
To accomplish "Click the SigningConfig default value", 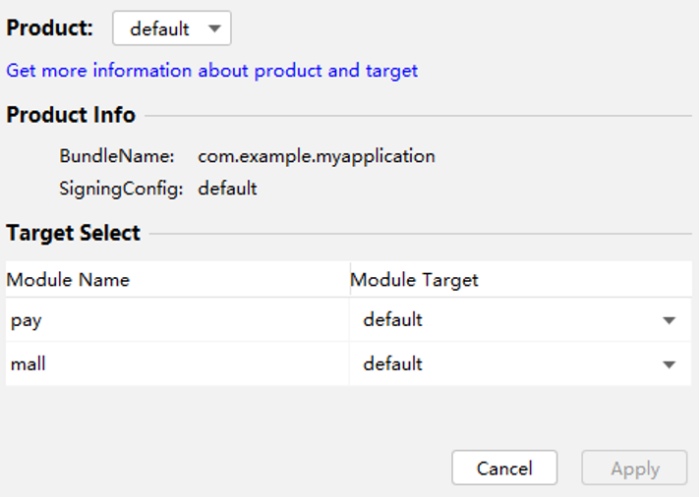I will click(x=227, y=188).
